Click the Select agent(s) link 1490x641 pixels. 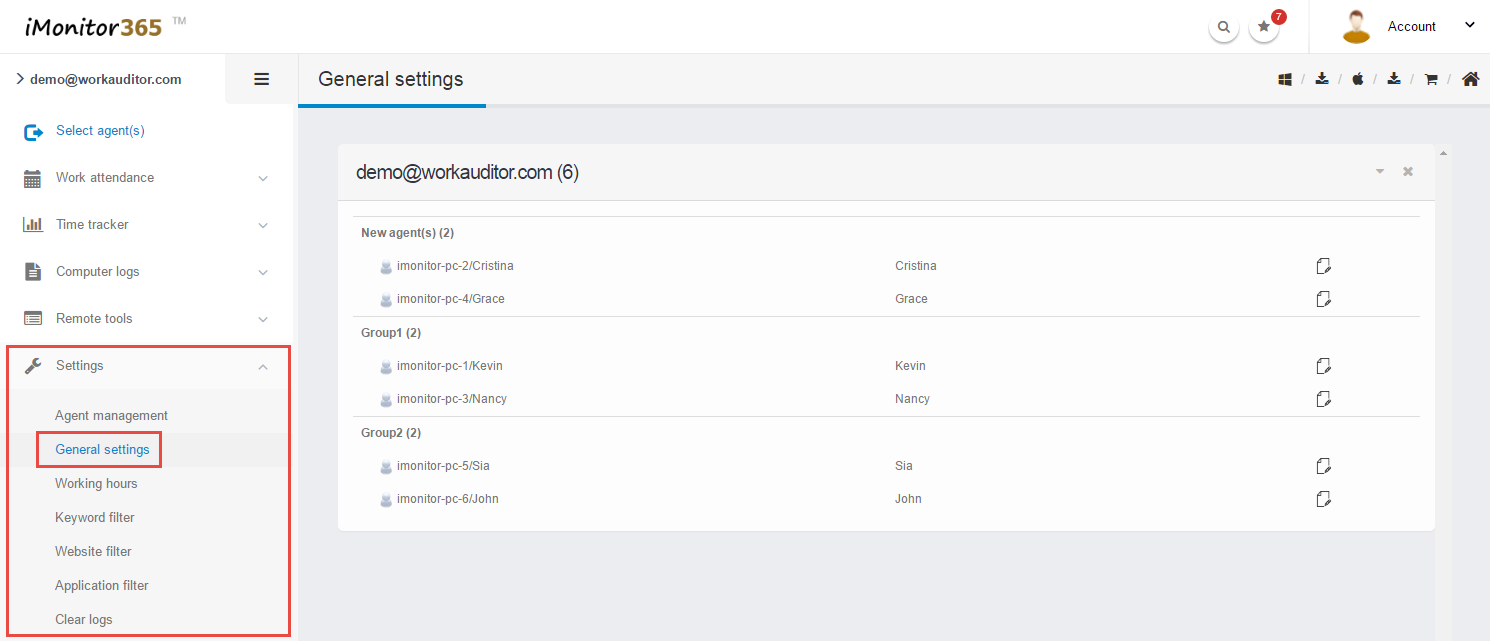point(100,131)
